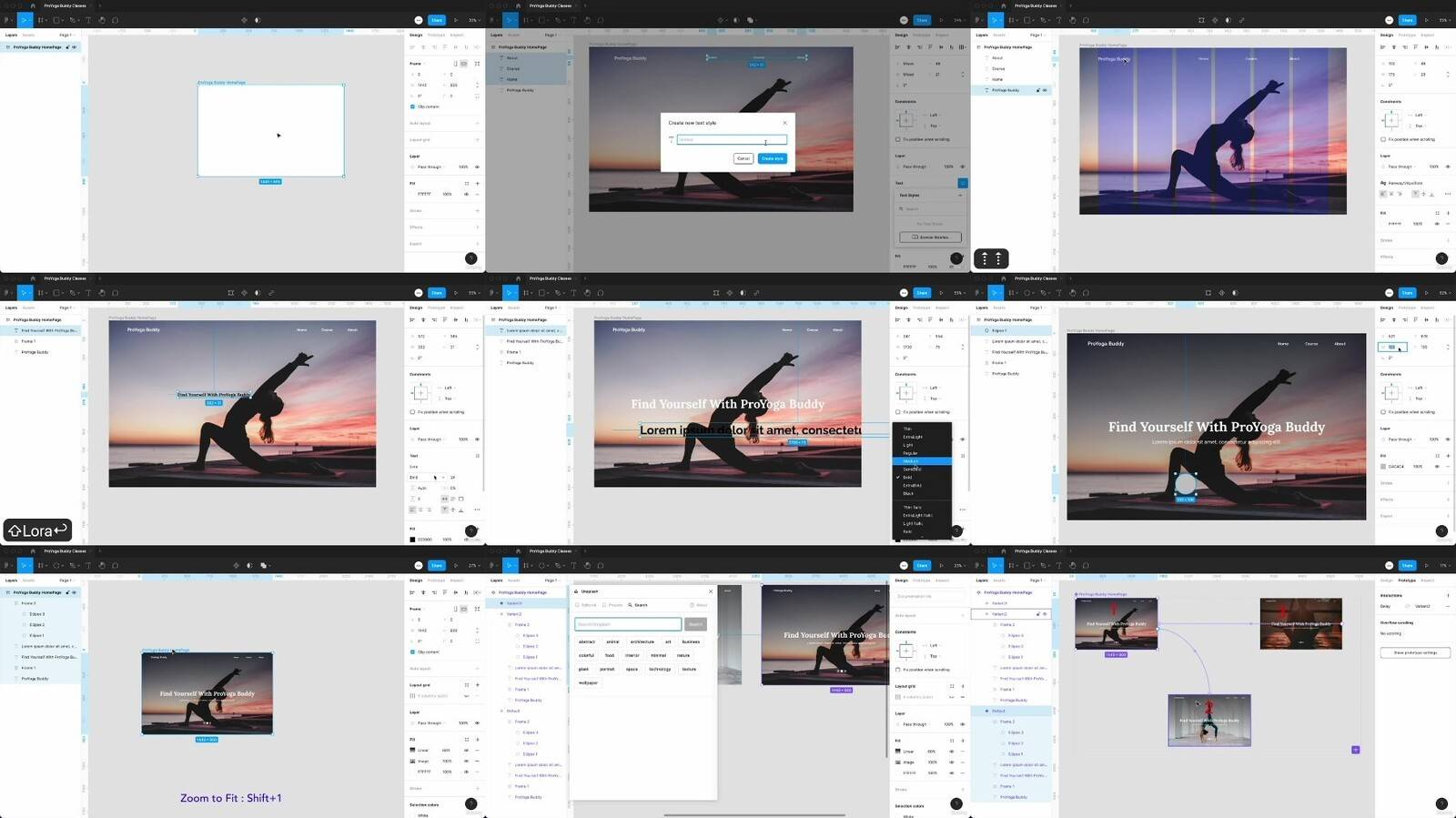Click home icon in selected Ellipse 1 window
1456x818 pixels.
(x=1003, y=278)
